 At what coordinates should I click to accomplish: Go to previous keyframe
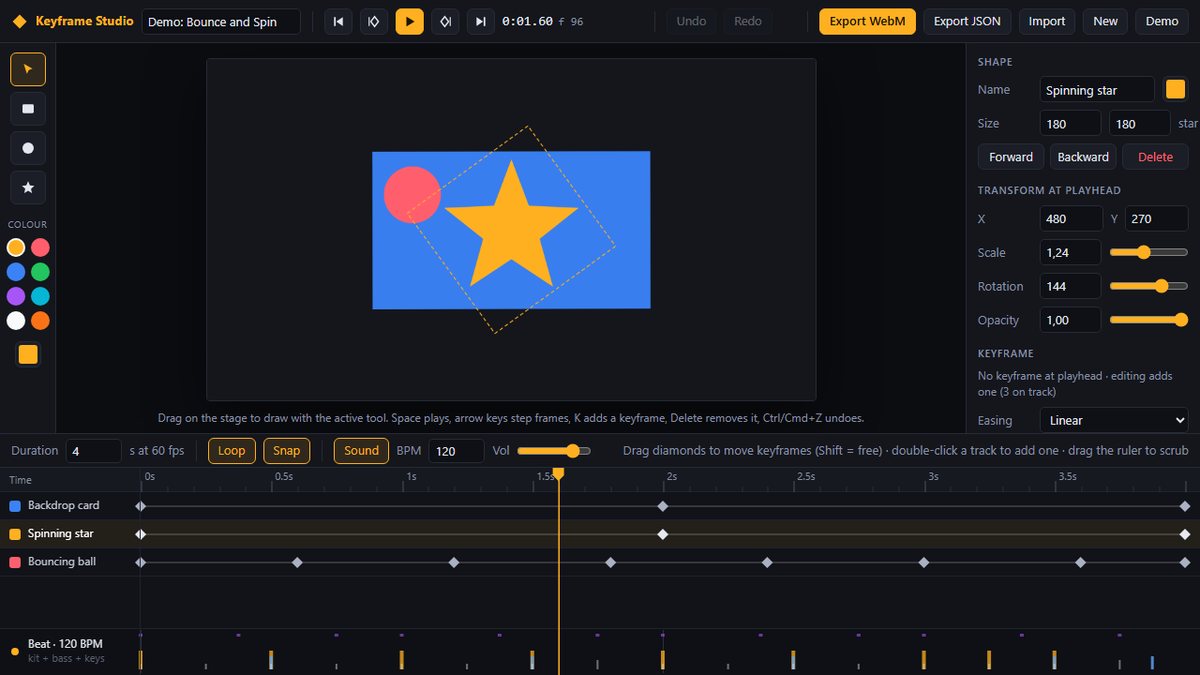click(x=374, y=21)
